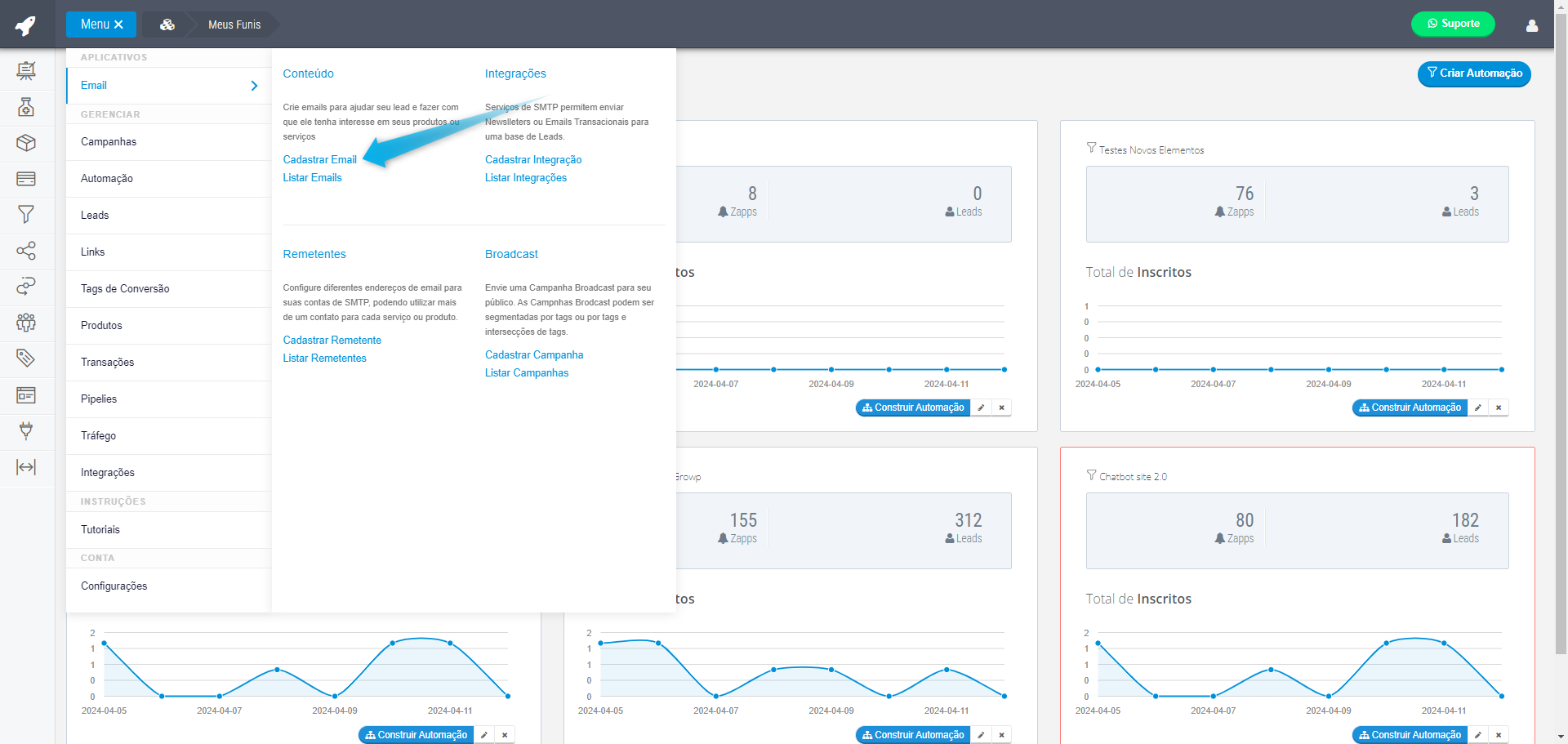
Task: Click the page vertical scrollbar
Action: pyautogui.click(x=1561, y=327)
